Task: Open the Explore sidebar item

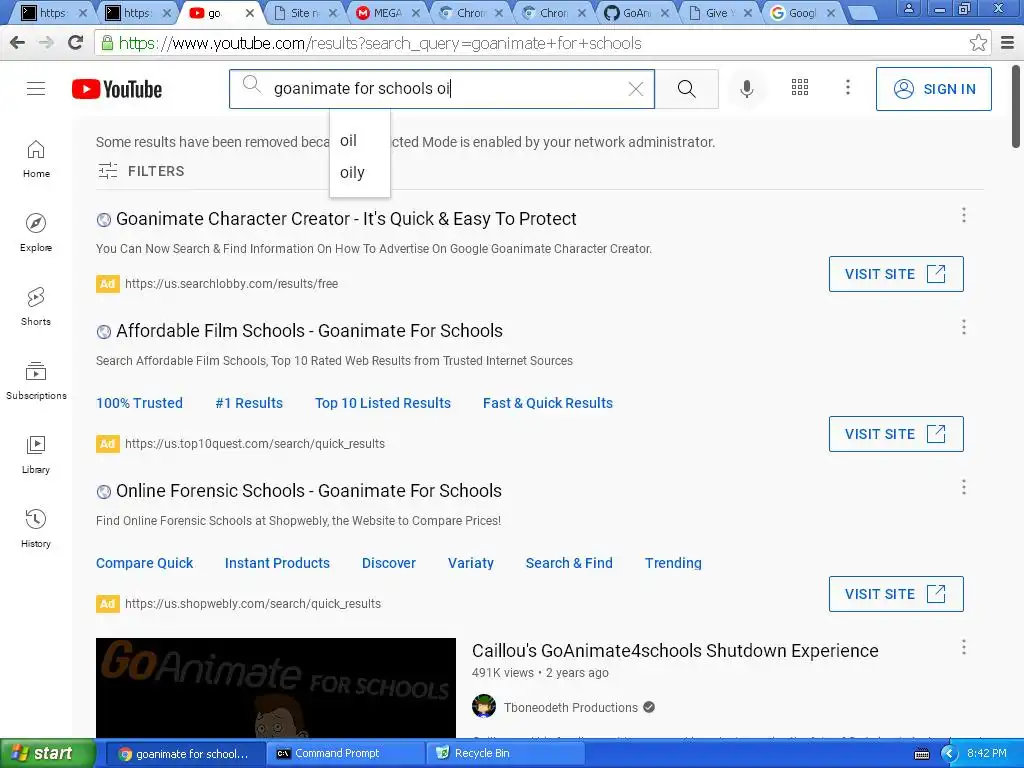Action: pos(36,233)
